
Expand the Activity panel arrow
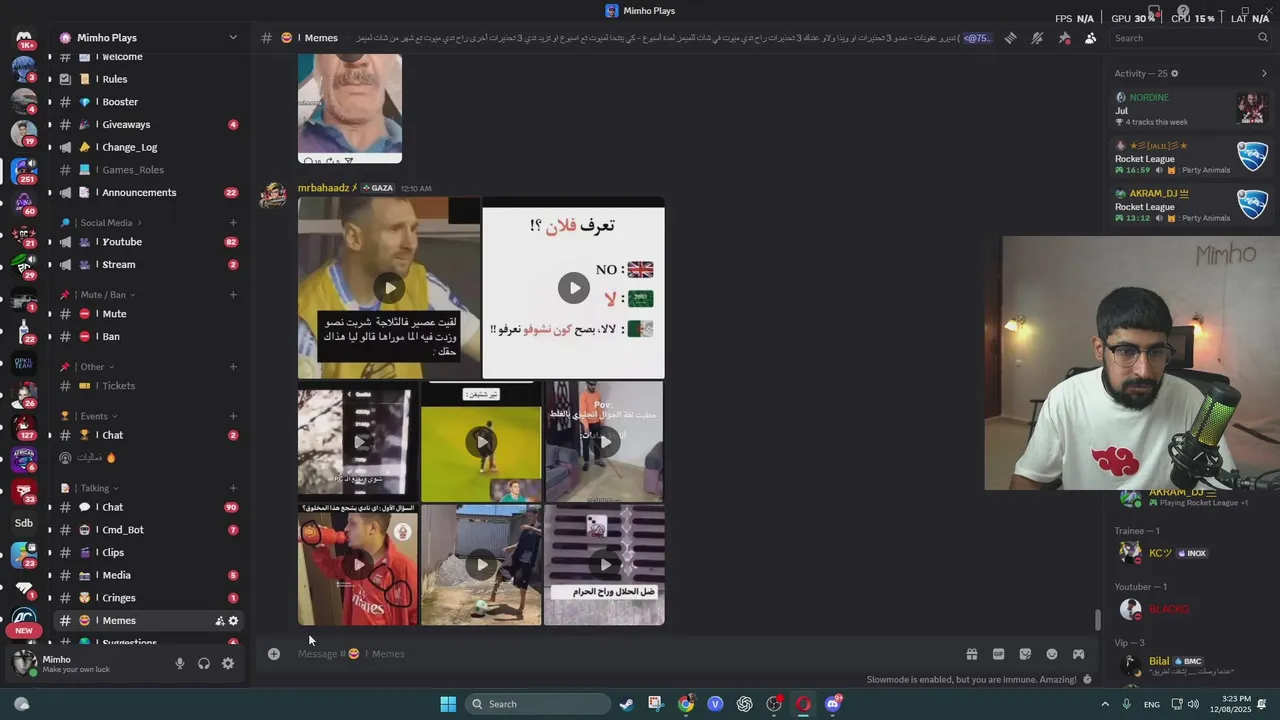(x=1264, y=73)
